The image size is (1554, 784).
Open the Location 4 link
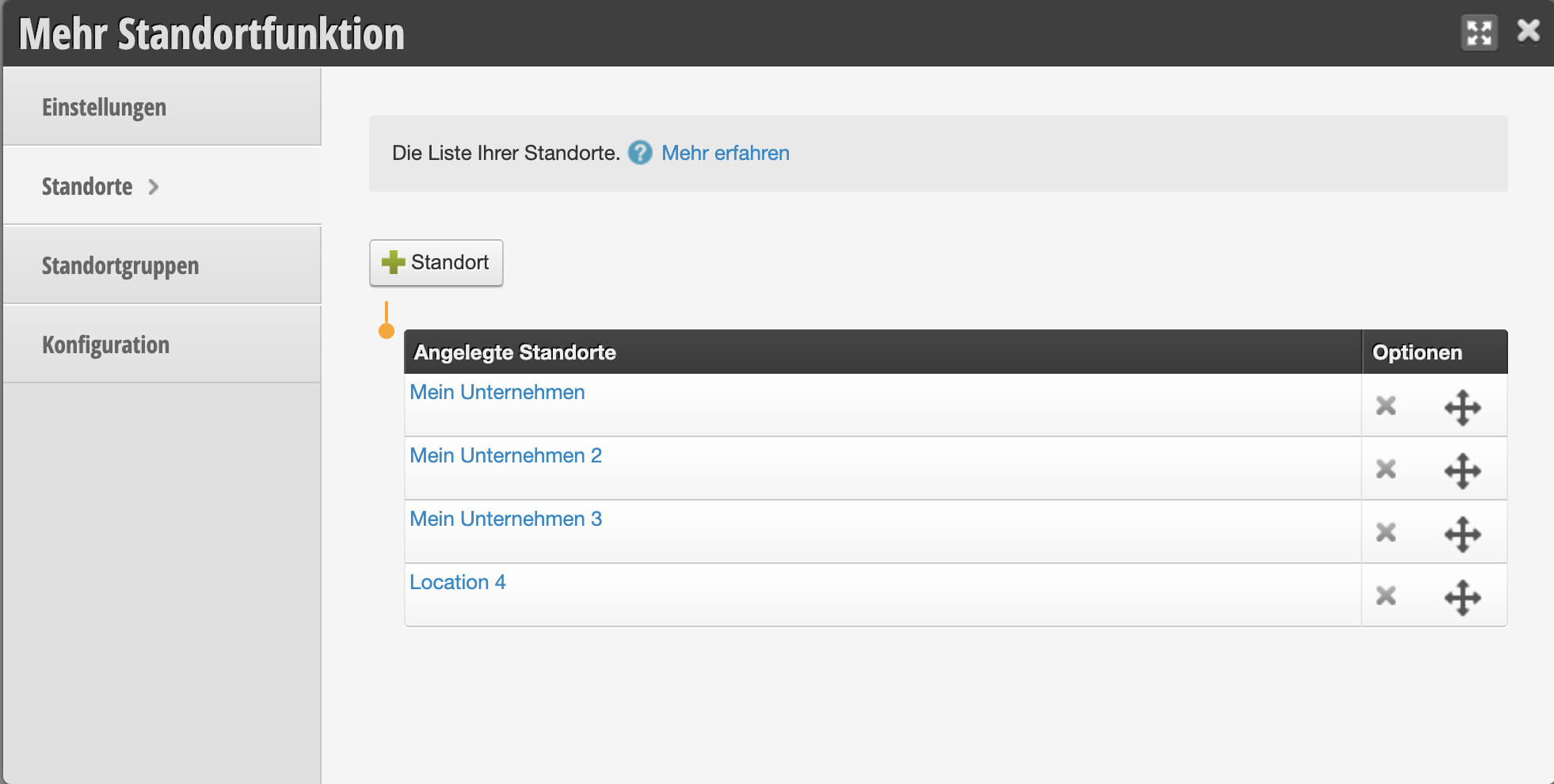coord(458,582)
